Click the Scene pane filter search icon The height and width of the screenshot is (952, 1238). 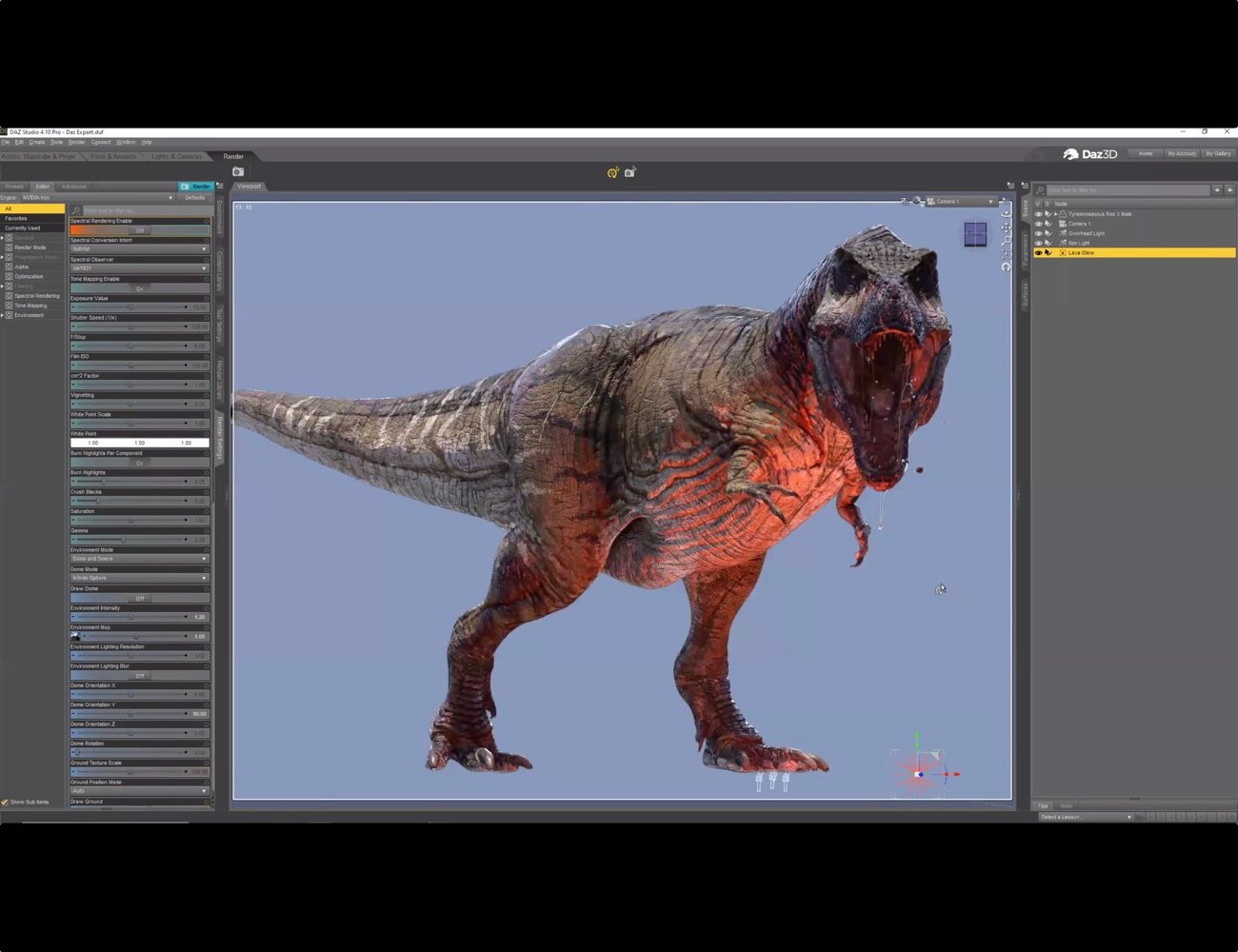pos(1040,190)
